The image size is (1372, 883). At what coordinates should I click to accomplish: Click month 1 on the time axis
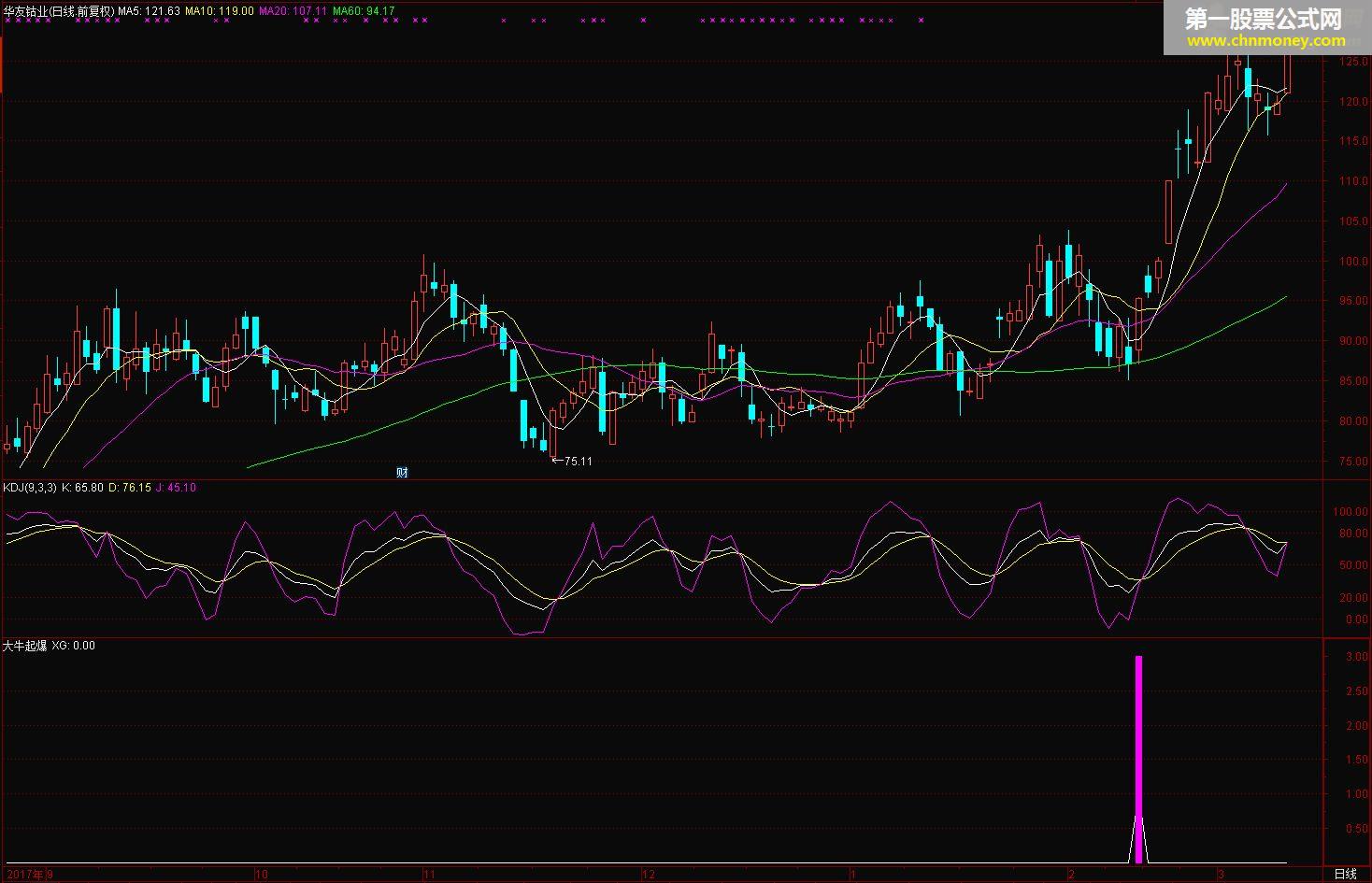[853, 875]
